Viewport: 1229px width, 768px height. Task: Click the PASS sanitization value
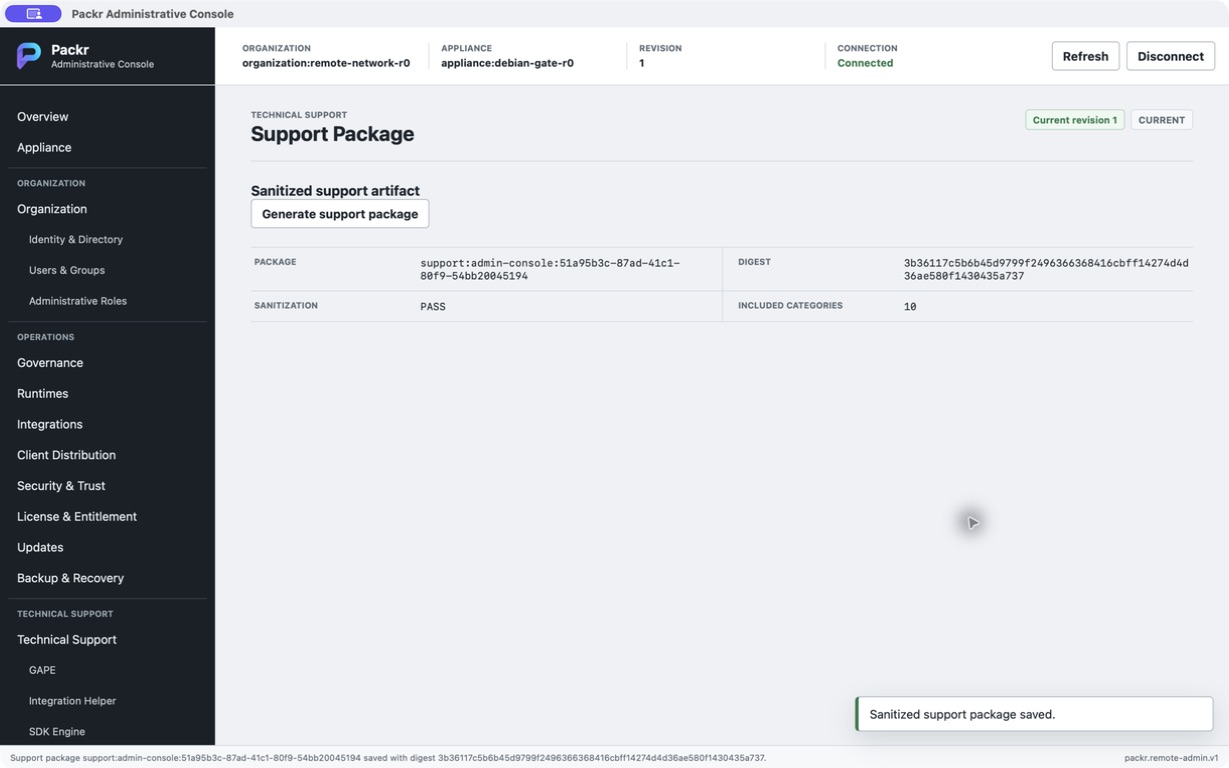(x=433, y=307)
